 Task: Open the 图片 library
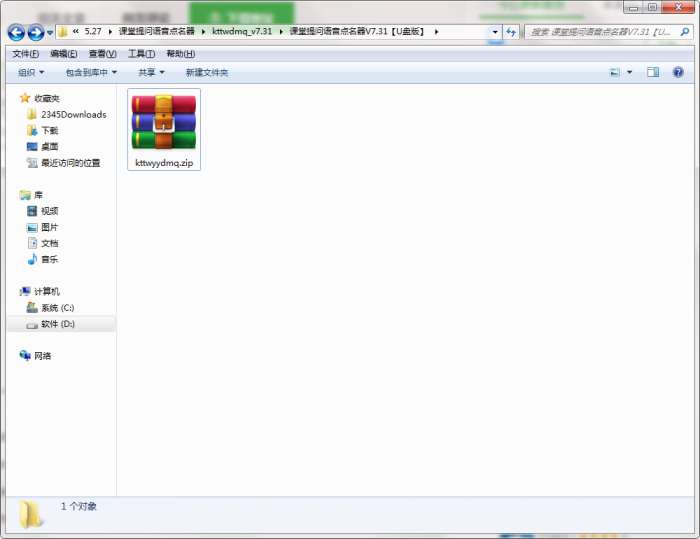pyautogui.click(x=50, y=227)
